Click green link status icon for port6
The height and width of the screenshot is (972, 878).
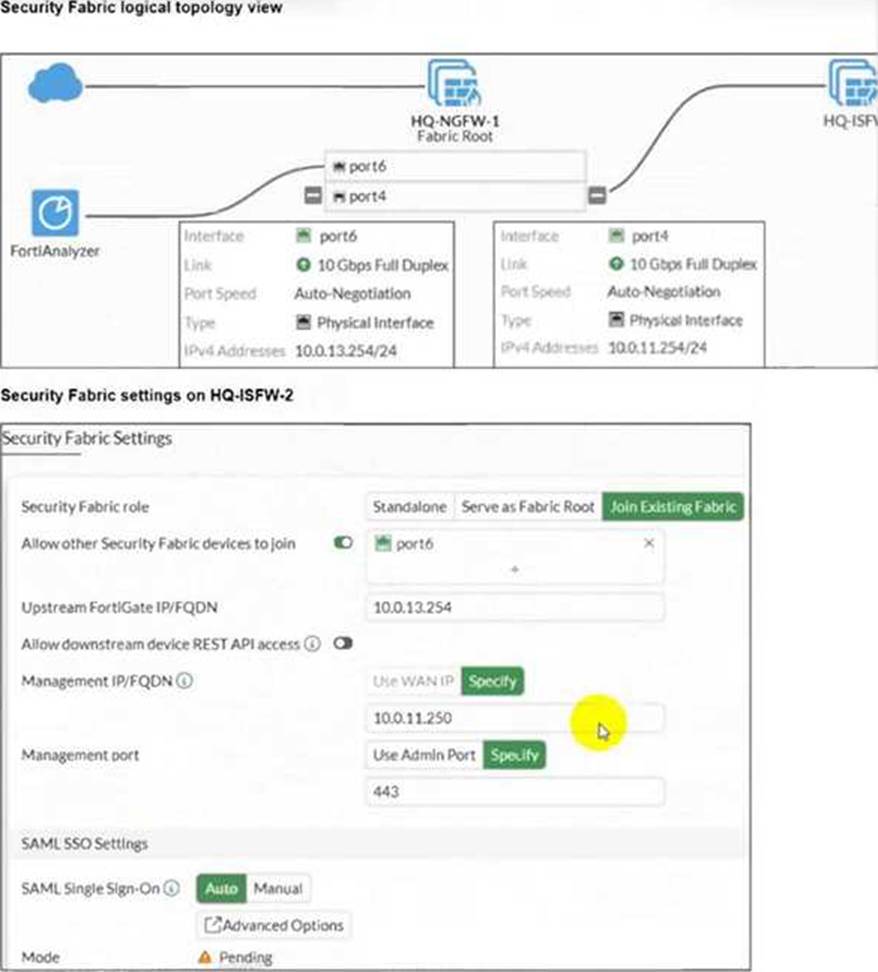(x=303, y=265)
